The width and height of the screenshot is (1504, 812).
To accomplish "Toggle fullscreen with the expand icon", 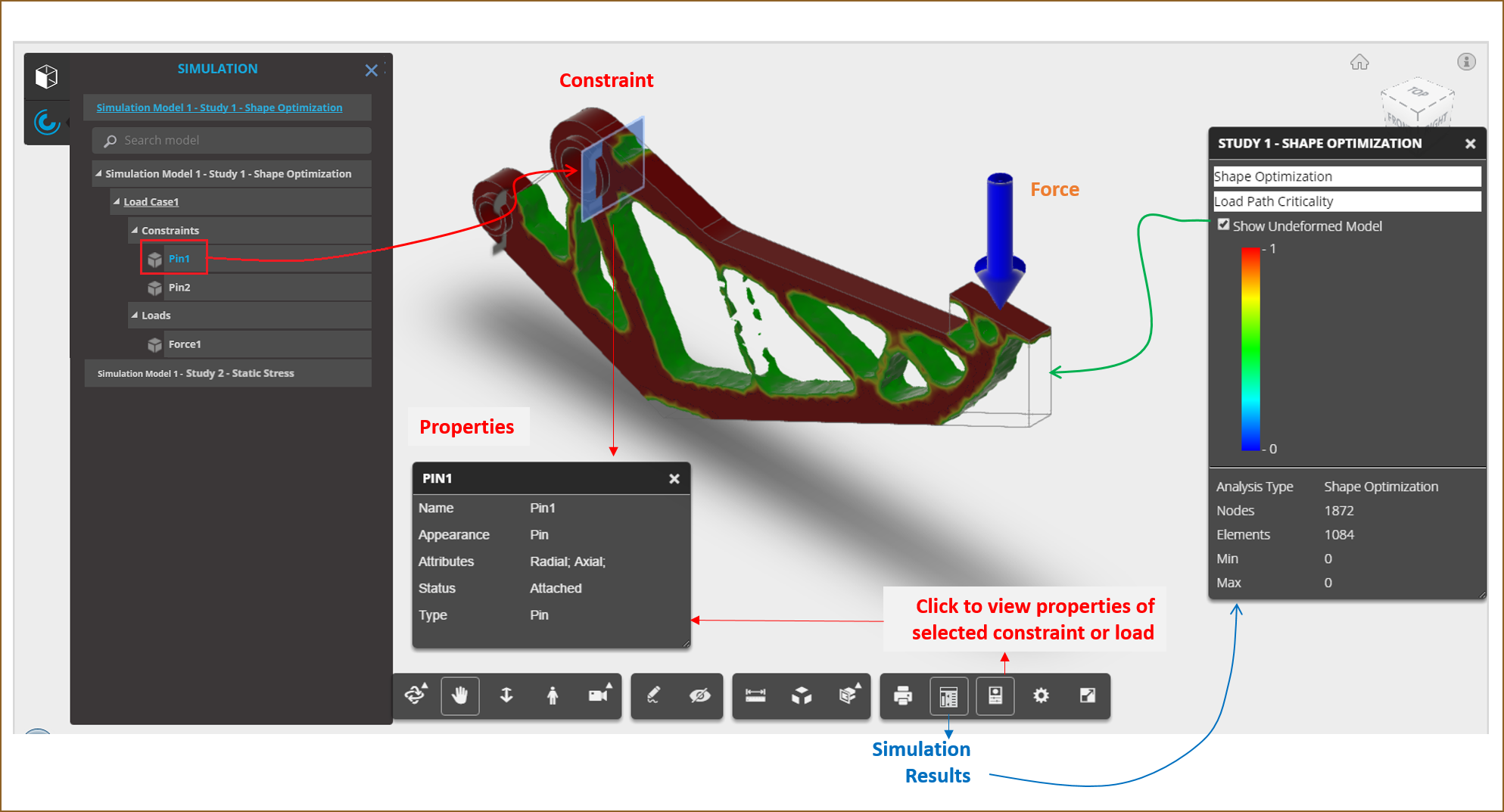I will [1088, 695].
